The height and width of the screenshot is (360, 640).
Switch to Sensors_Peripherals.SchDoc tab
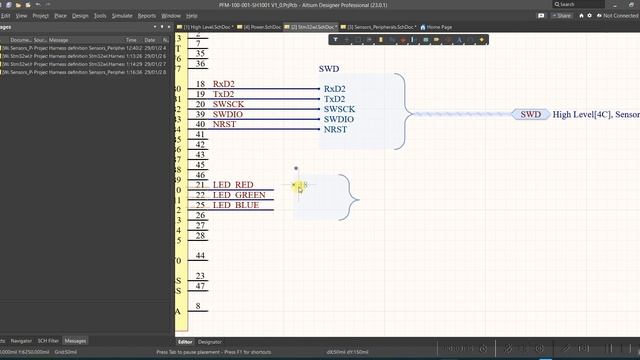click(x=378, y=27)
